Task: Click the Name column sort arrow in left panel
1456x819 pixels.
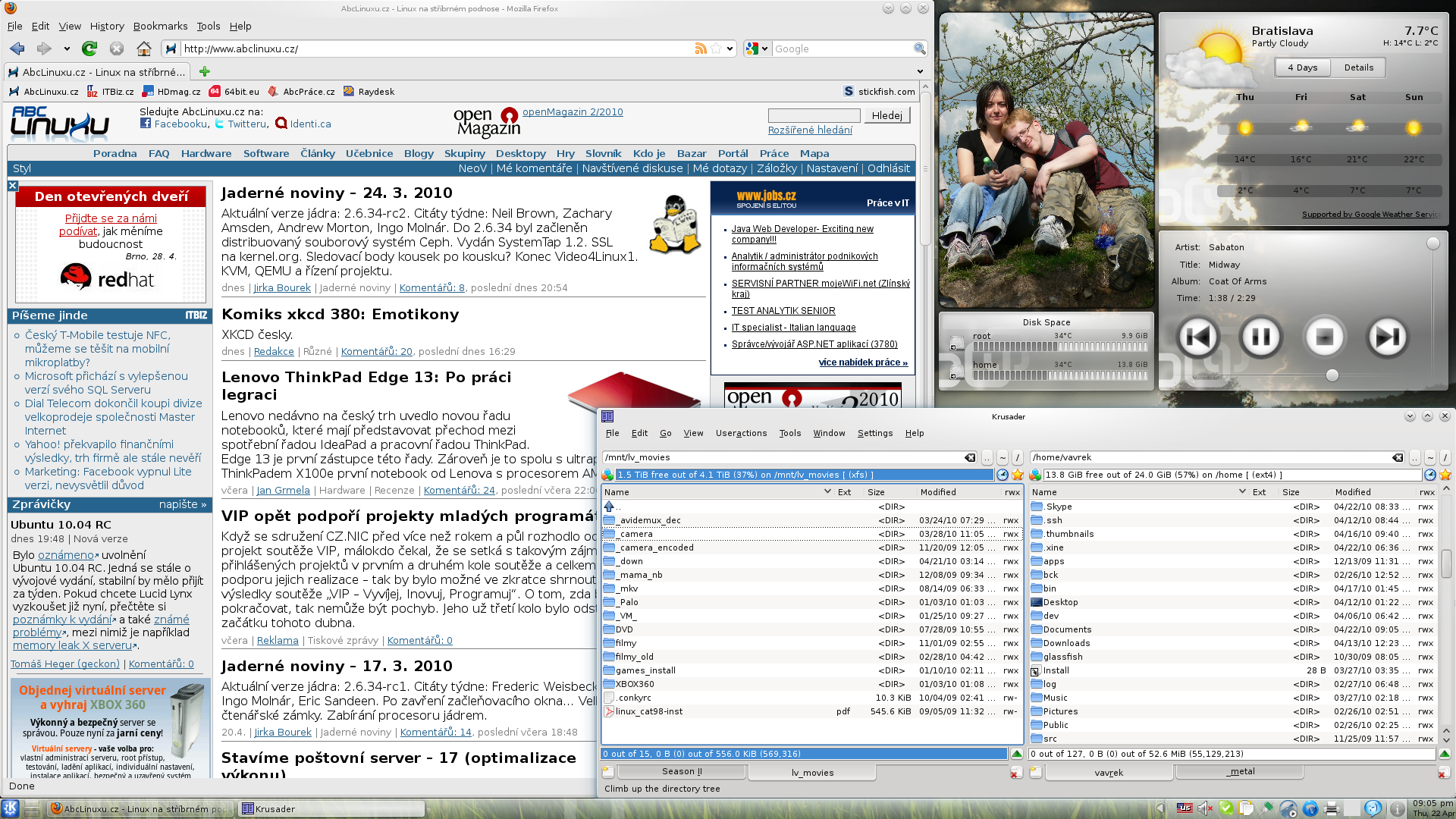Action: (x=827, y=491)
